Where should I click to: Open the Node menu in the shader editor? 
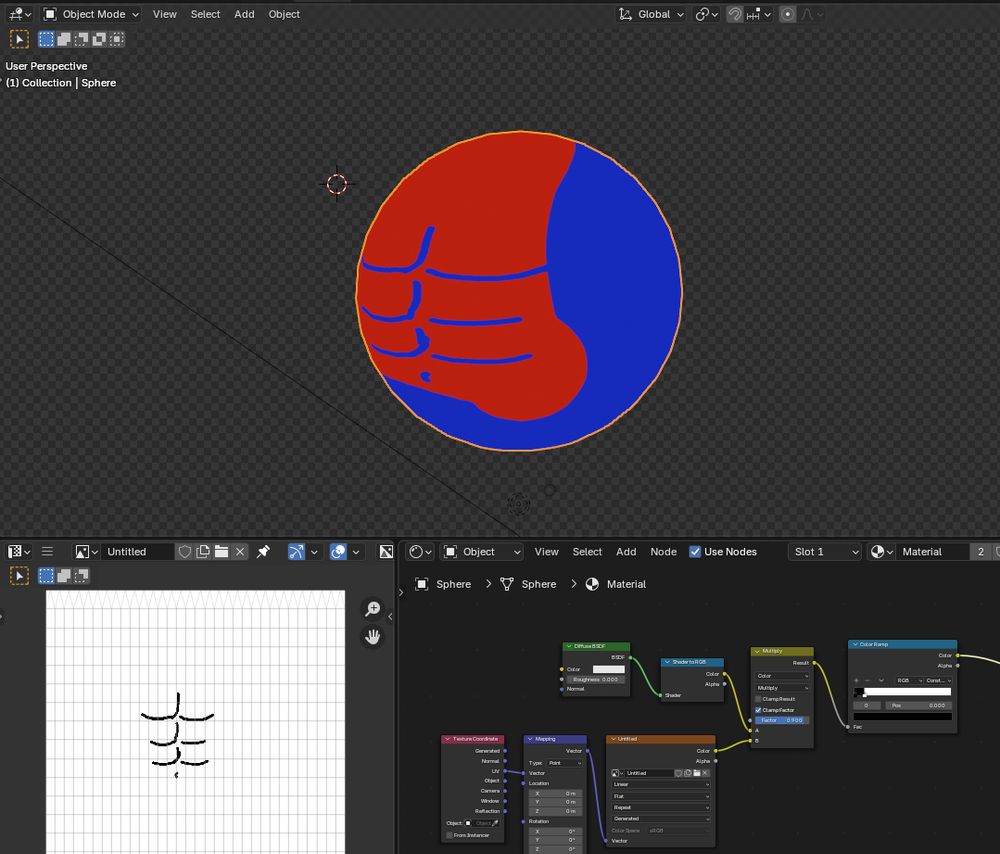click(x=663, y=551)
